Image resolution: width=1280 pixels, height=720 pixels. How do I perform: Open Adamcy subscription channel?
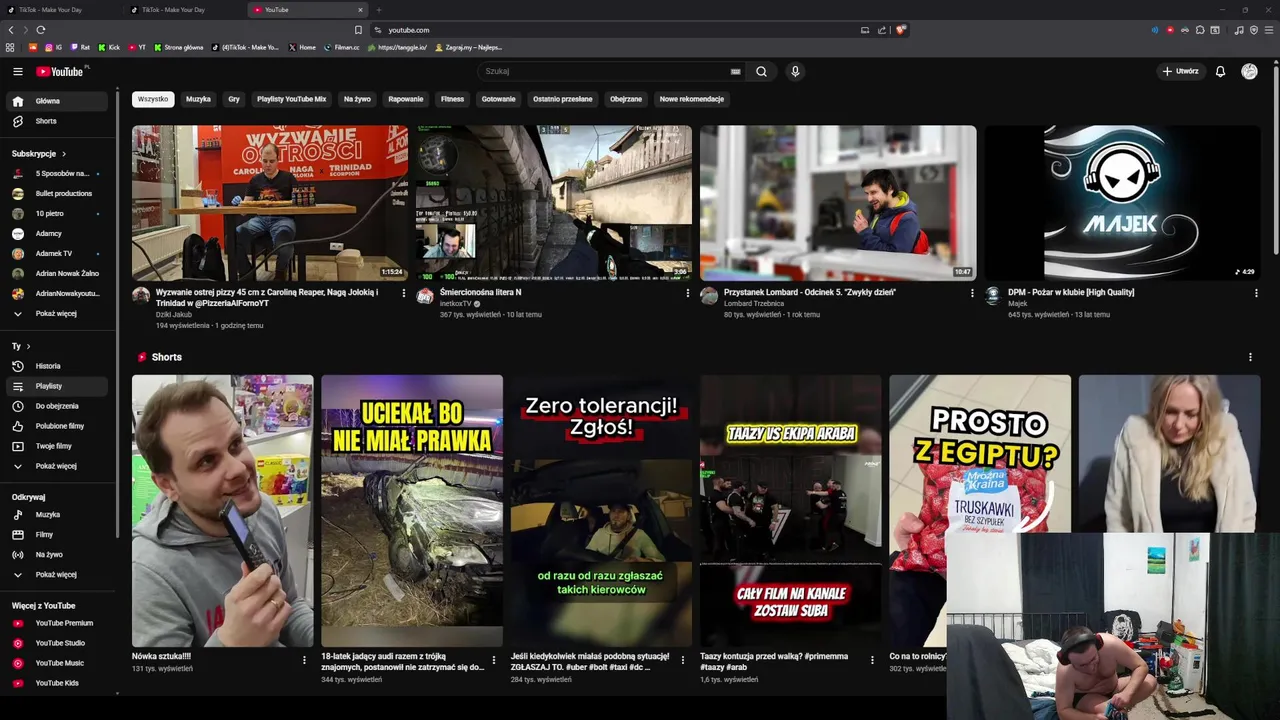point(56,234)
